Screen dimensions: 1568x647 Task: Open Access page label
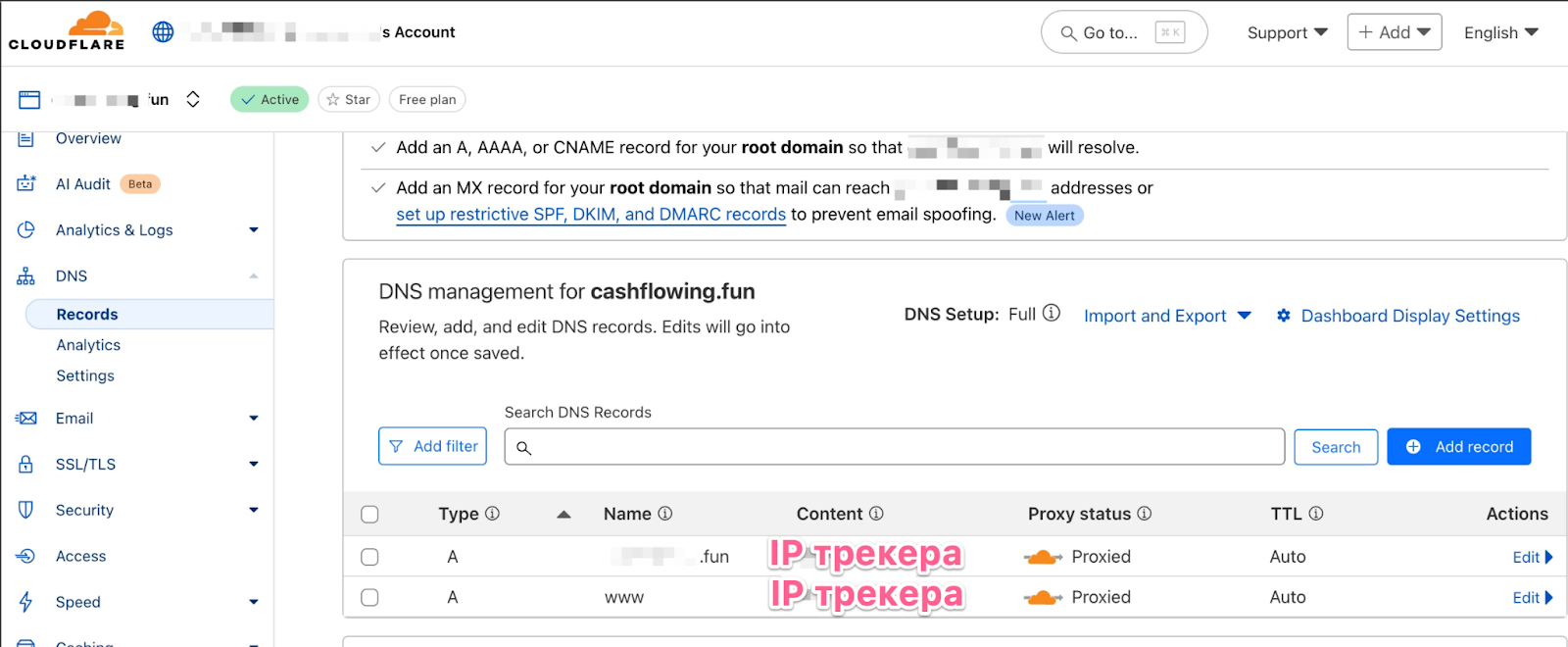(x=80, y=556)
